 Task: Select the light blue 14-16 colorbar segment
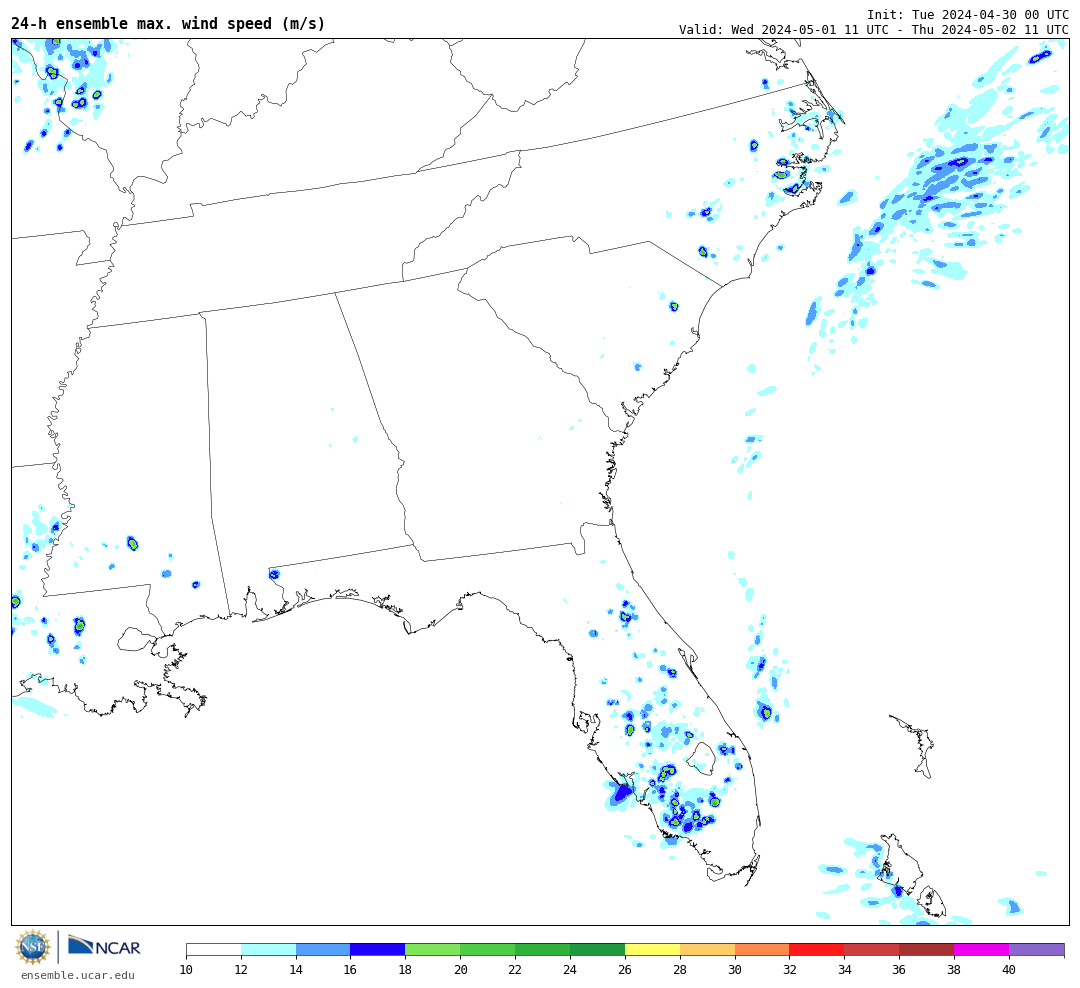(x=323, y=950)
